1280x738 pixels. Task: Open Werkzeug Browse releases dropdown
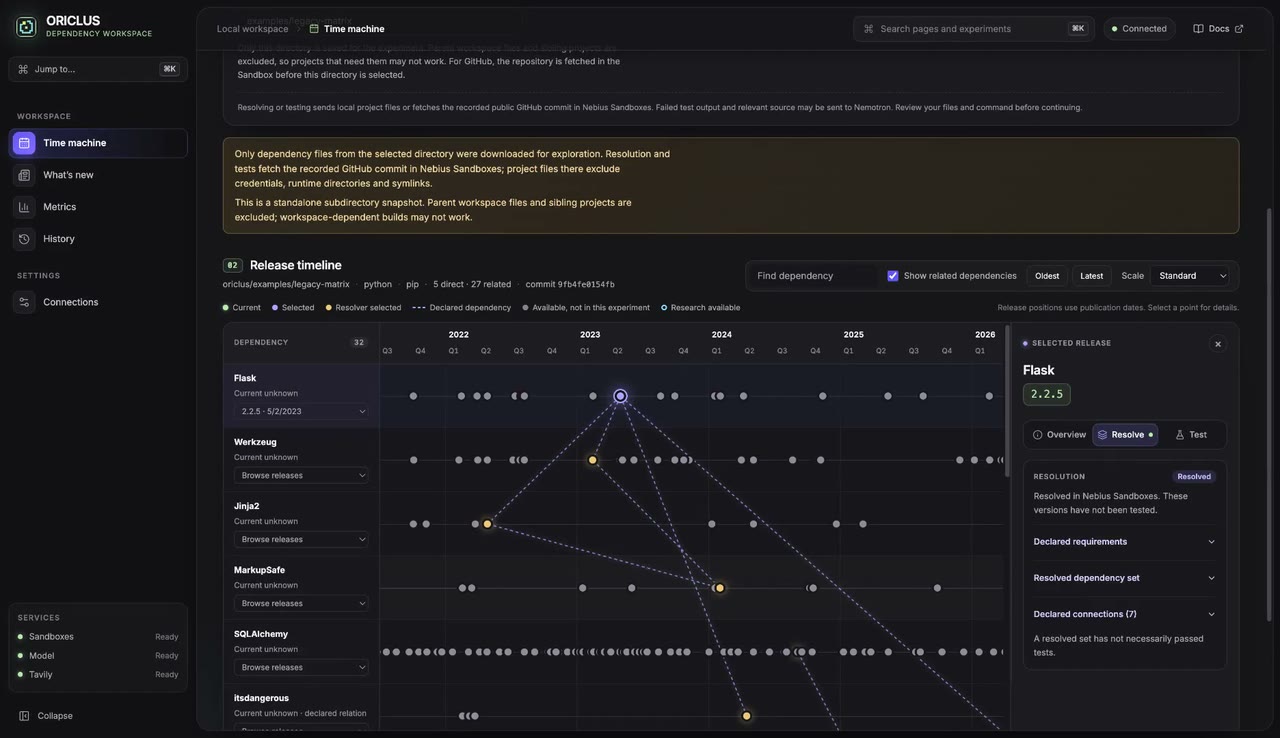point(301,475)
